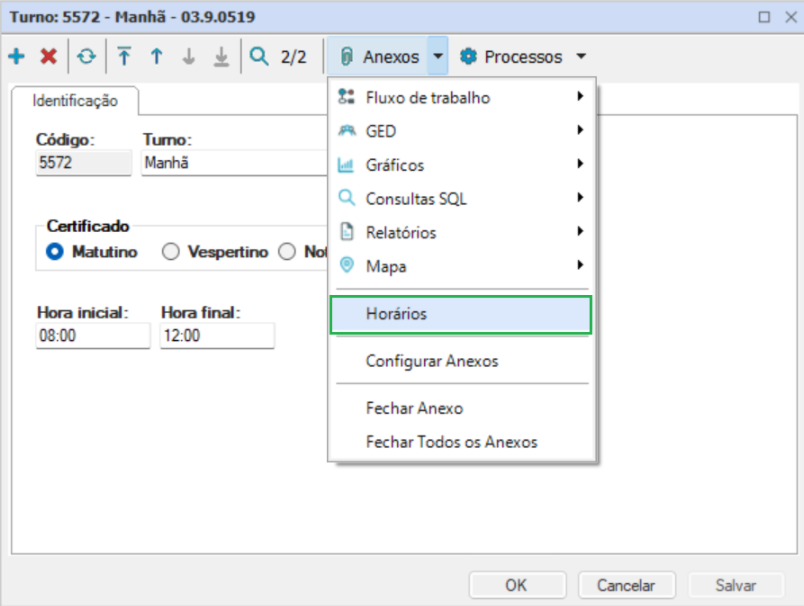
Task: Select the partially hidden third Certificado radio
Action: click(x=287, y=252)
